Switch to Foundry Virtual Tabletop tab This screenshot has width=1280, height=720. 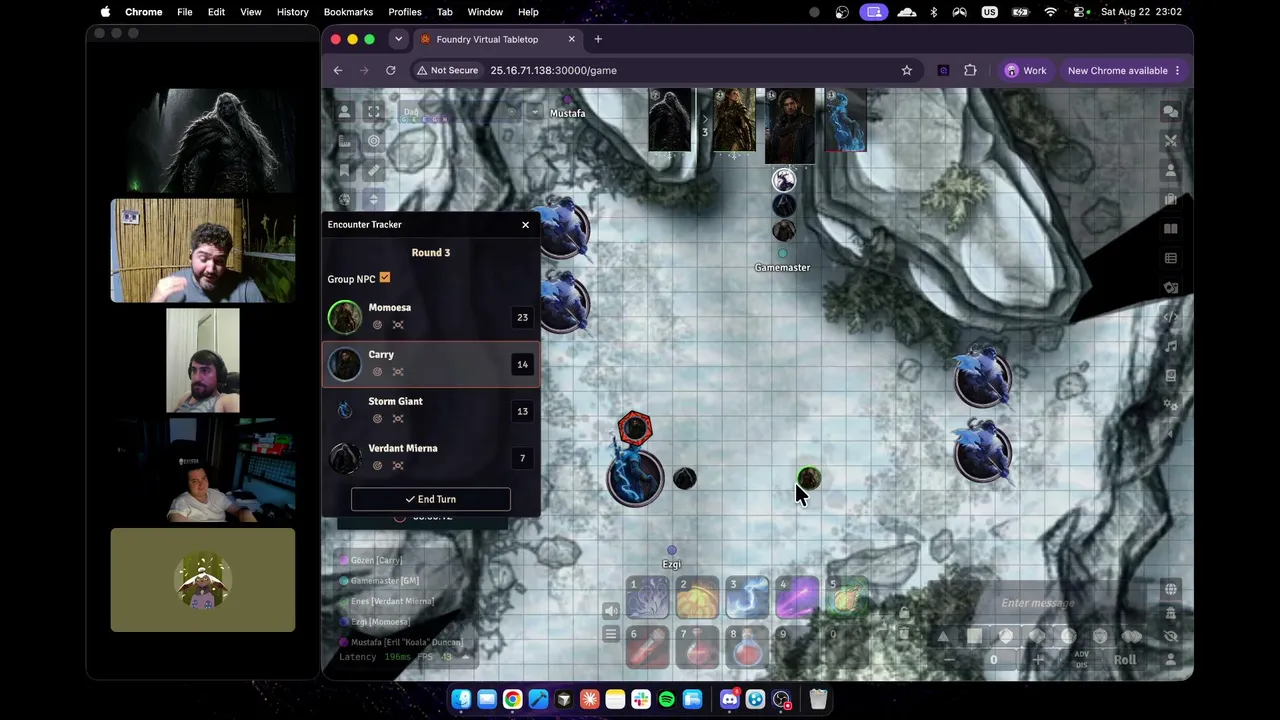(x=497, y=39)
